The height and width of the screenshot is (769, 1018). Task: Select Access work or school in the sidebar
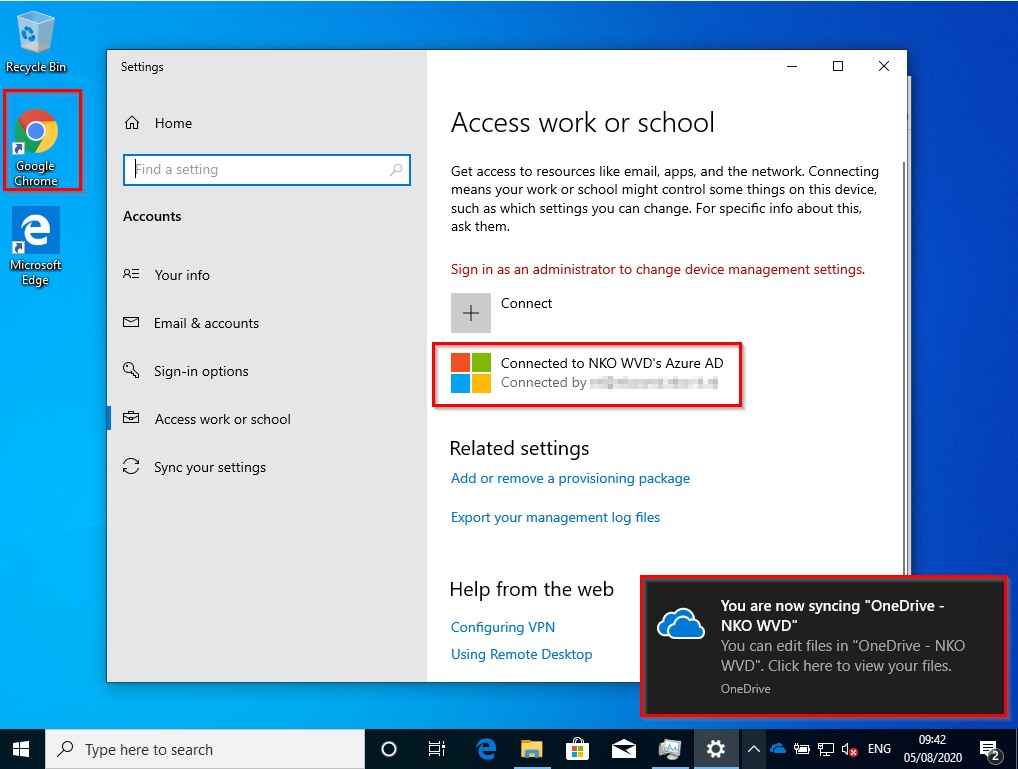coord(222,419)
